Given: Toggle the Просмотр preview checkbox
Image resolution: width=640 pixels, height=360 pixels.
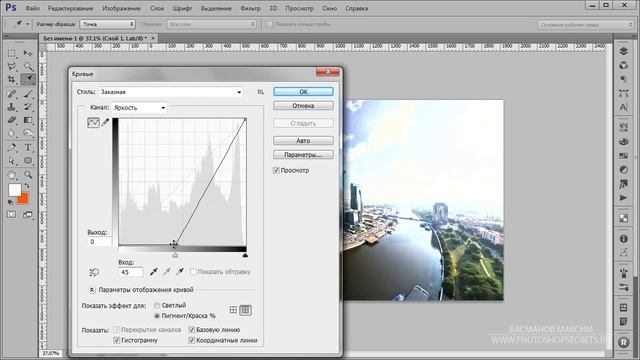Looking at the screenshot, I should [x=276, y=170].
